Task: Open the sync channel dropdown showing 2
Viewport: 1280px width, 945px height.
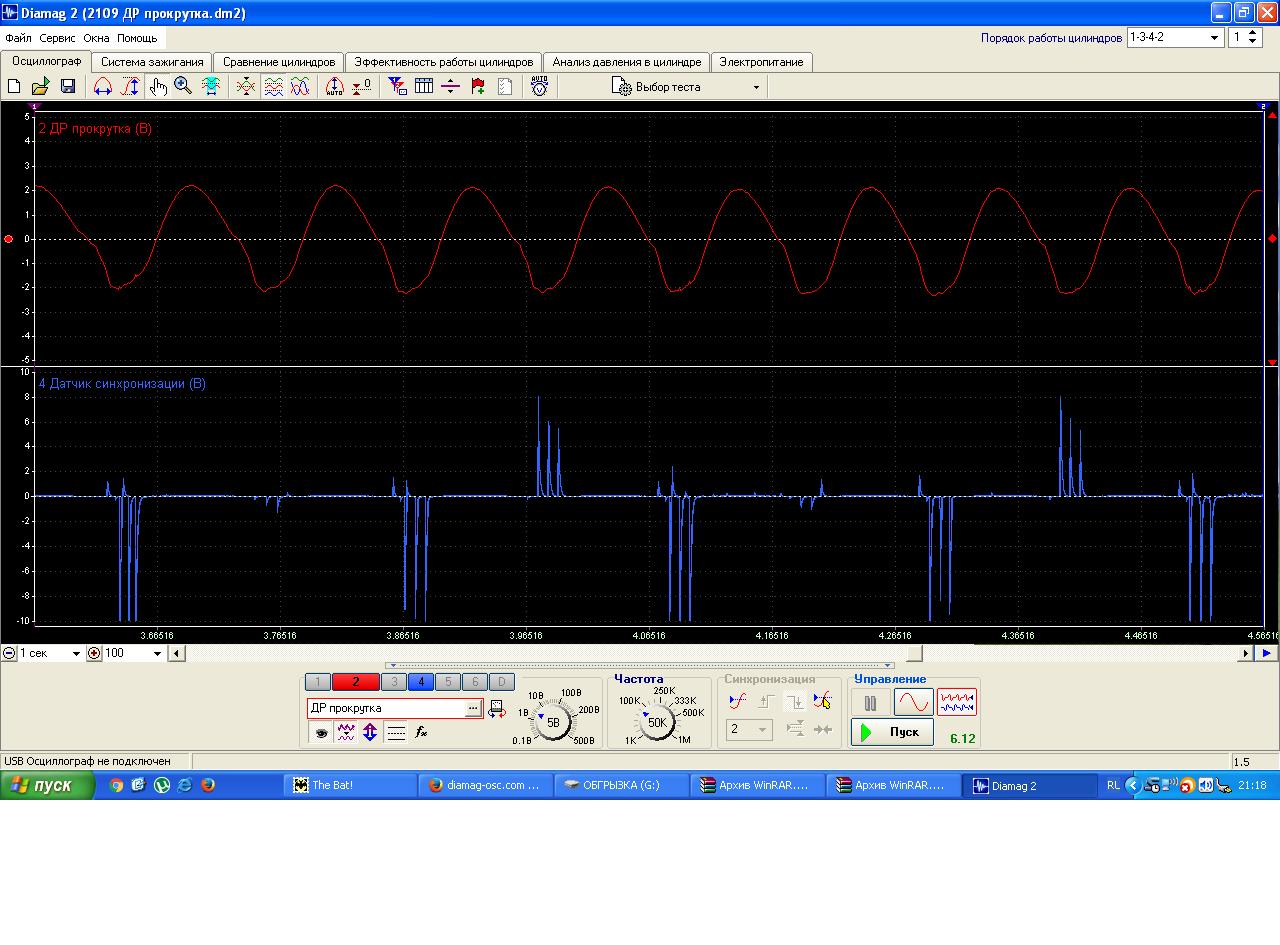Action: click(748, 730)
